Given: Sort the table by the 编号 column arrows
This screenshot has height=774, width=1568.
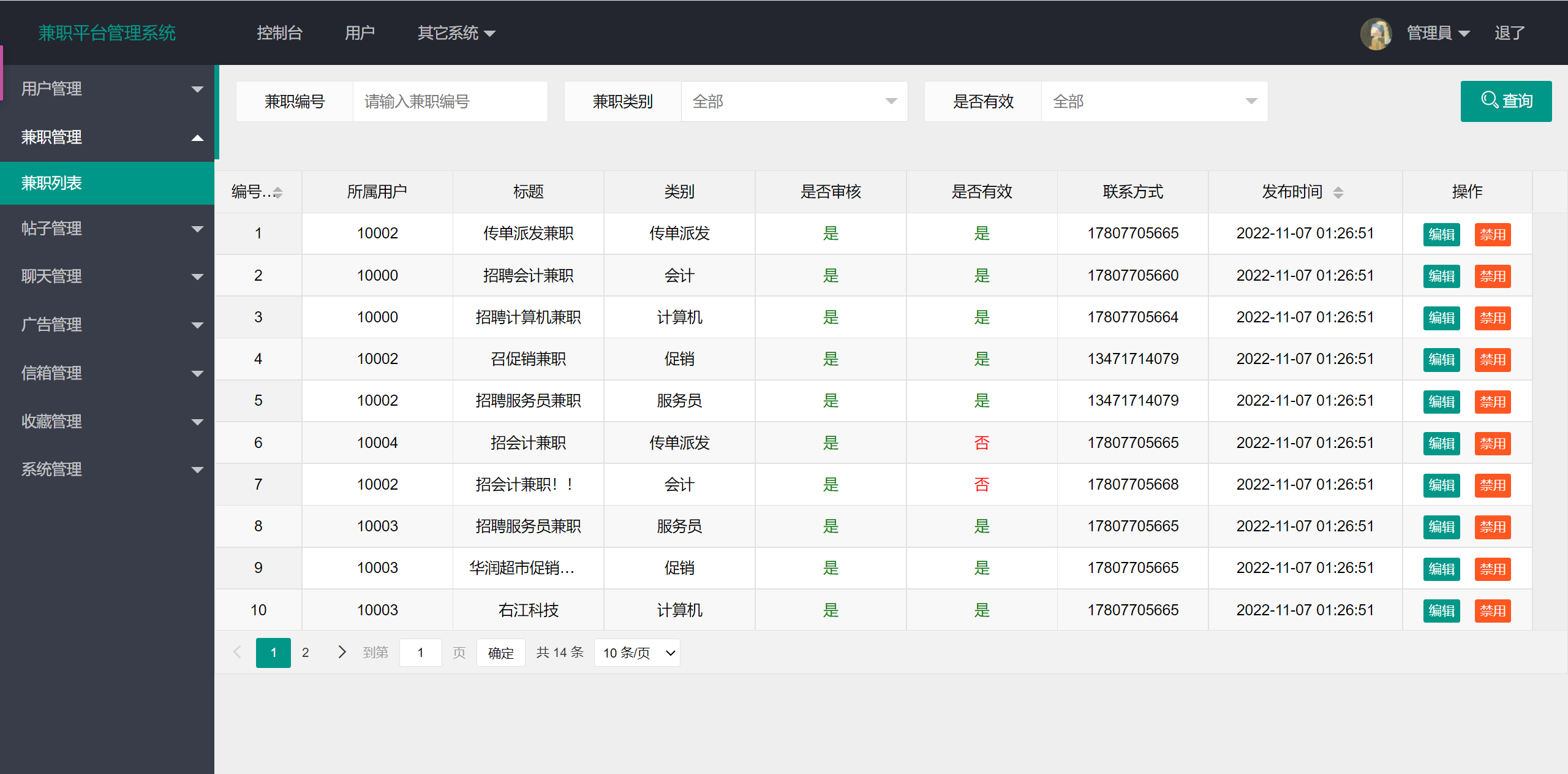Looking at the screenshot, I should click(x=277, y=192).
